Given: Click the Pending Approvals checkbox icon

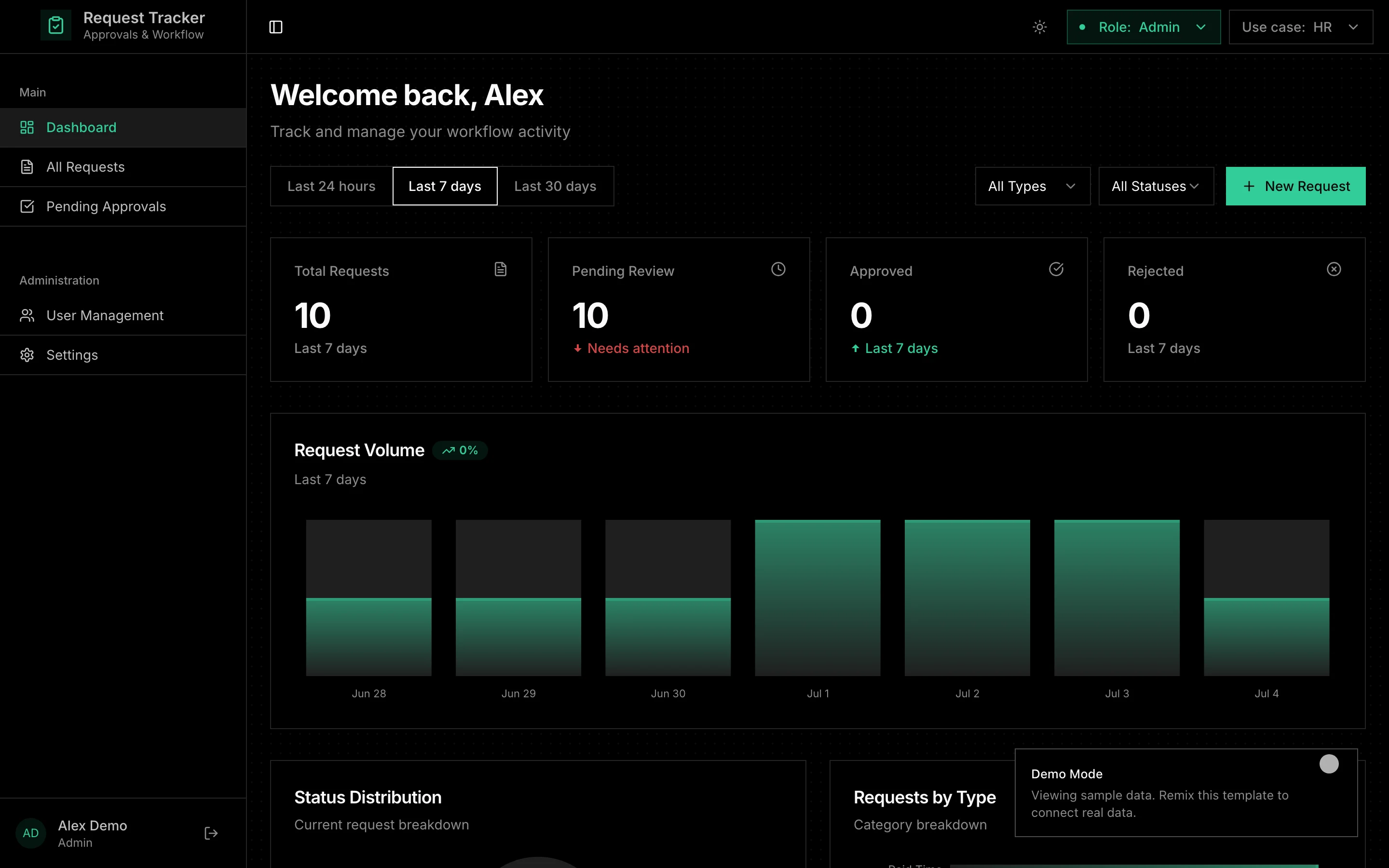Looking at the screenshot, I should (27, 207).
